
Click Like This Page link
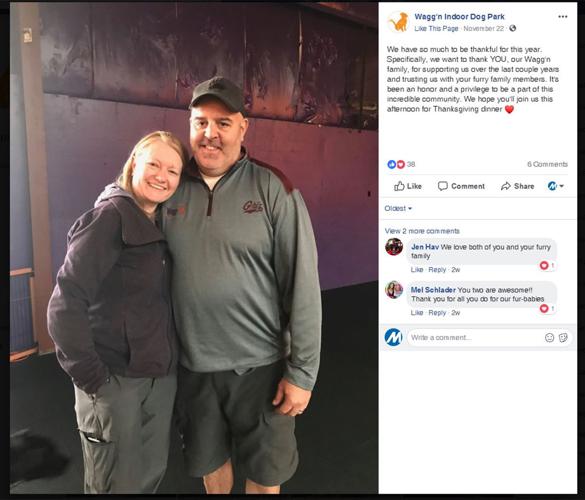coord(436,28)
